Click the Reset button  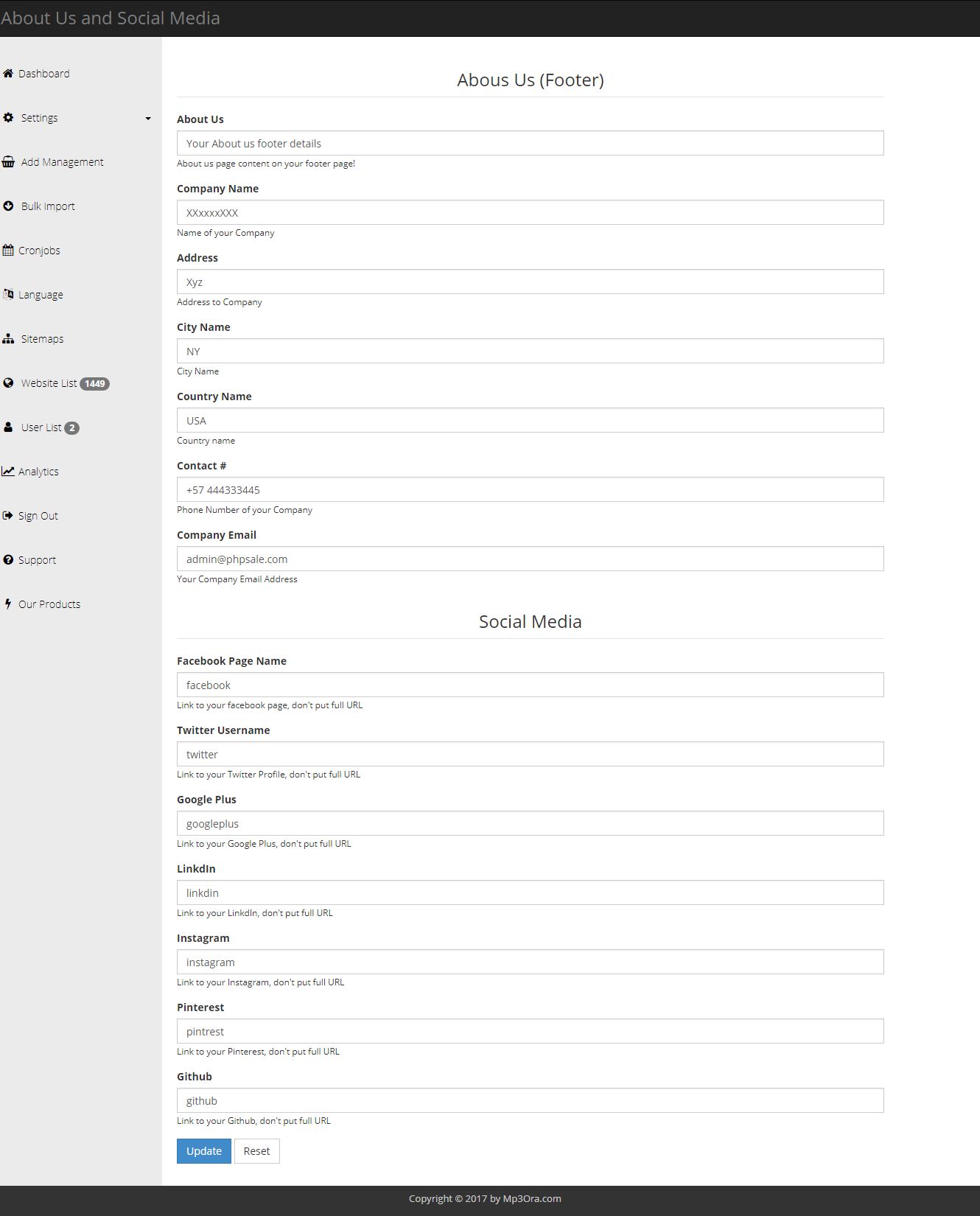tap(257, 1151)
